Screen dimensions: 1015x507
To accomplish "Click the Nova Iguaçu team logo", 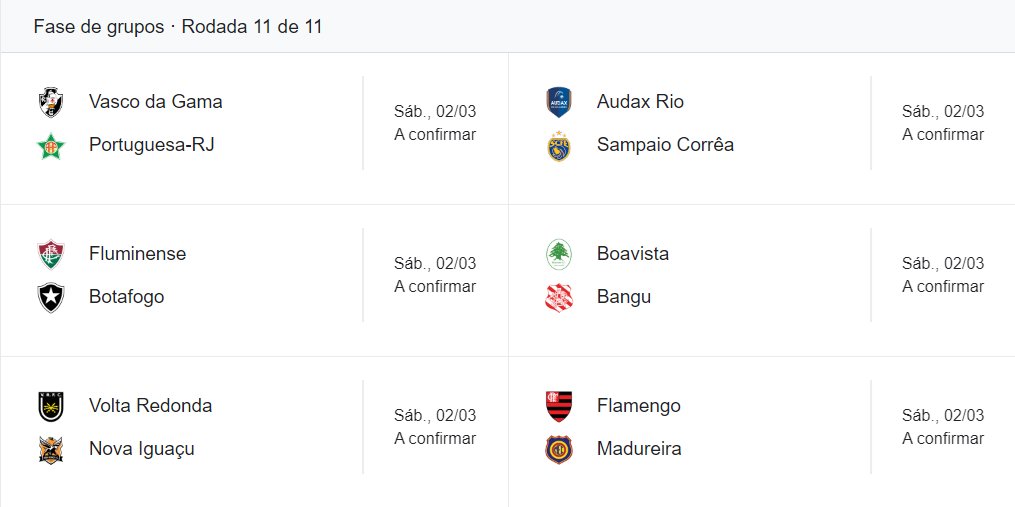I will (x=51, y=450).
